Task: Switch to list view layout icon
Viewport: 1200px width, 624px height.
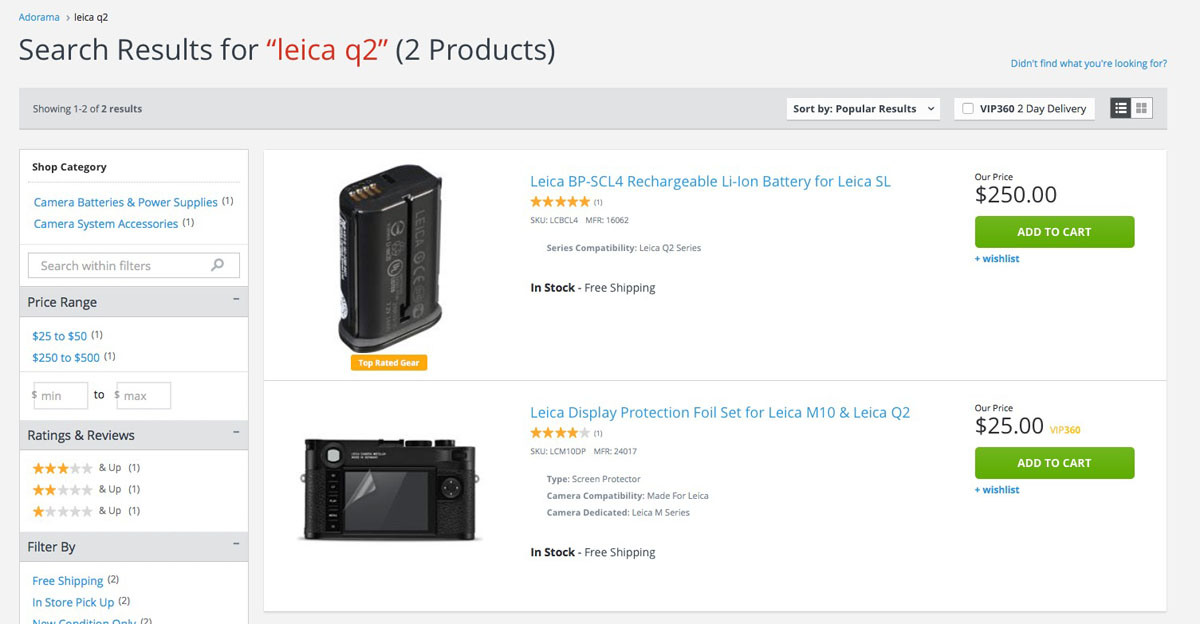Action: [x=1121, y=108]
